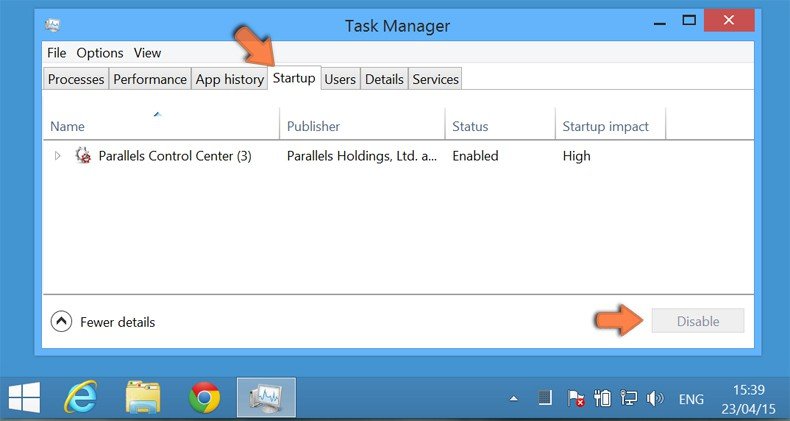Switch to the Performance tab

coord(150,79)
